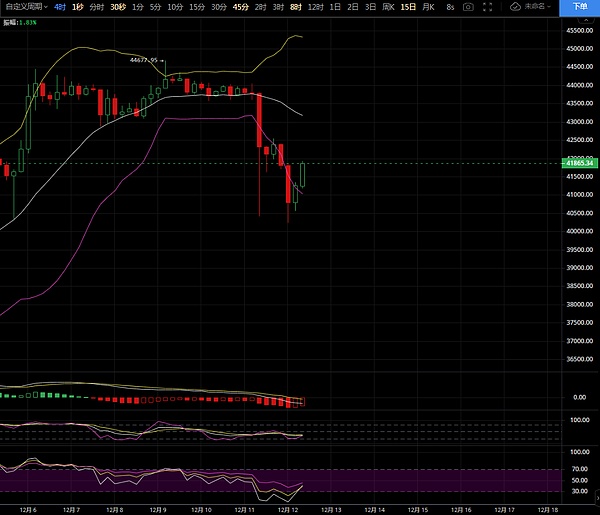Click the green 41865.34 current price label
The image size is (600, 515).
tap(578, 162)
